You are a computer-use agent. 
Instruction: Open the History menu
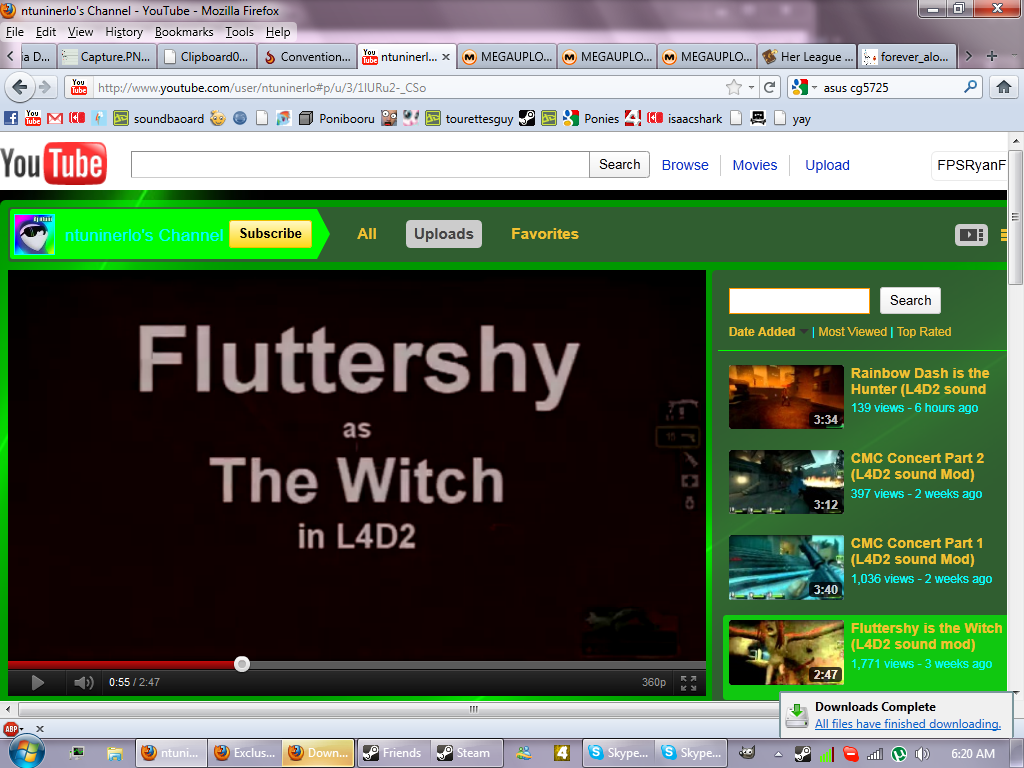(x=123, y=32)
